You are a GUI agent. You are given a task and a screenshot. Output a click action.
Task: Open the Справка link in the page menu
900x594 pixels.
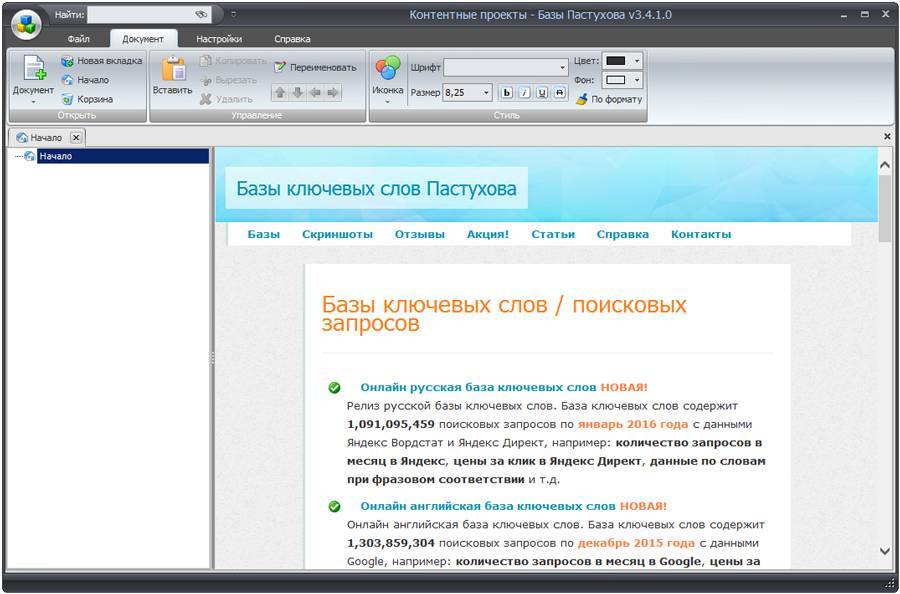[623, 234]
